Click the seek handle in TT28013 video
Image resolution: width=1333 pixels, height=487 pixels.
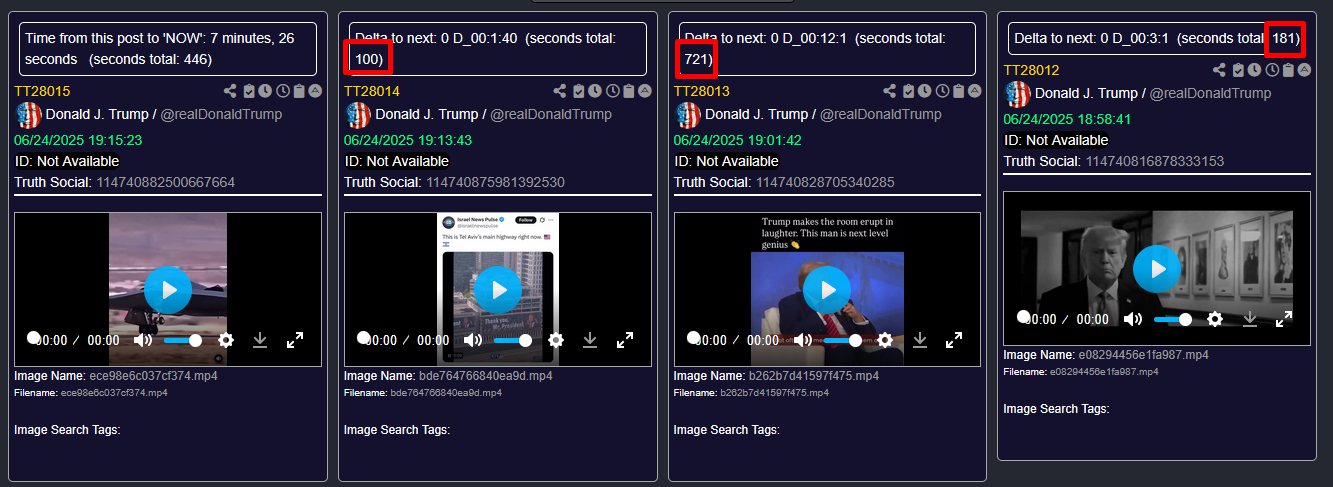point(693,337)
